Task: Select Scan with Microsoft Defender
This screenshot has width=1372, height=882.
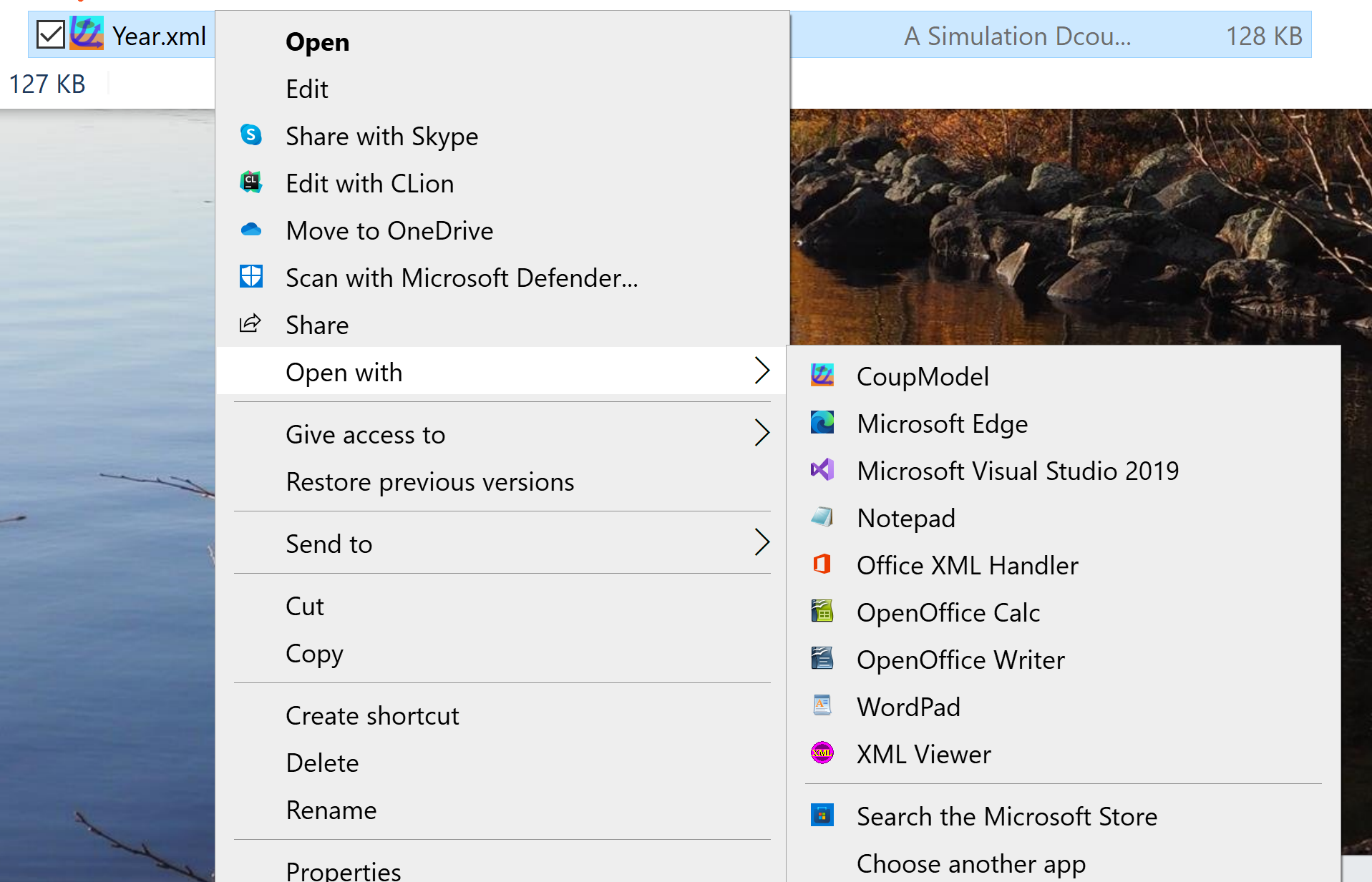Action: coord(502,278)
